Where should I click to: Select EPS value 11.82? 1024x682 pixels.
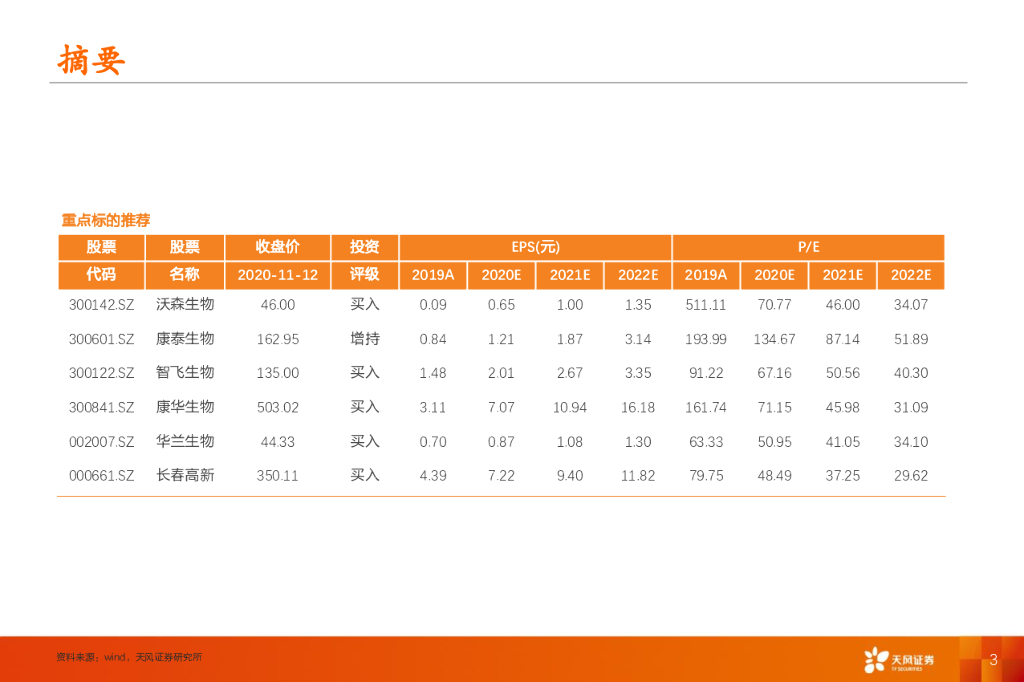[638, 476]
